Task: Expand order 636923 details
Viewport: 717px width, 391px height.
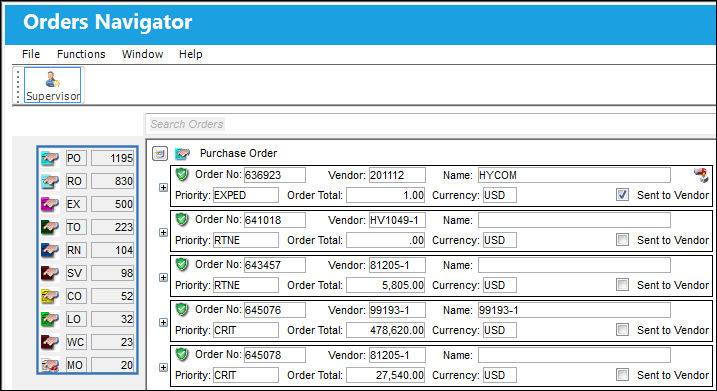Action: (163, 187)
